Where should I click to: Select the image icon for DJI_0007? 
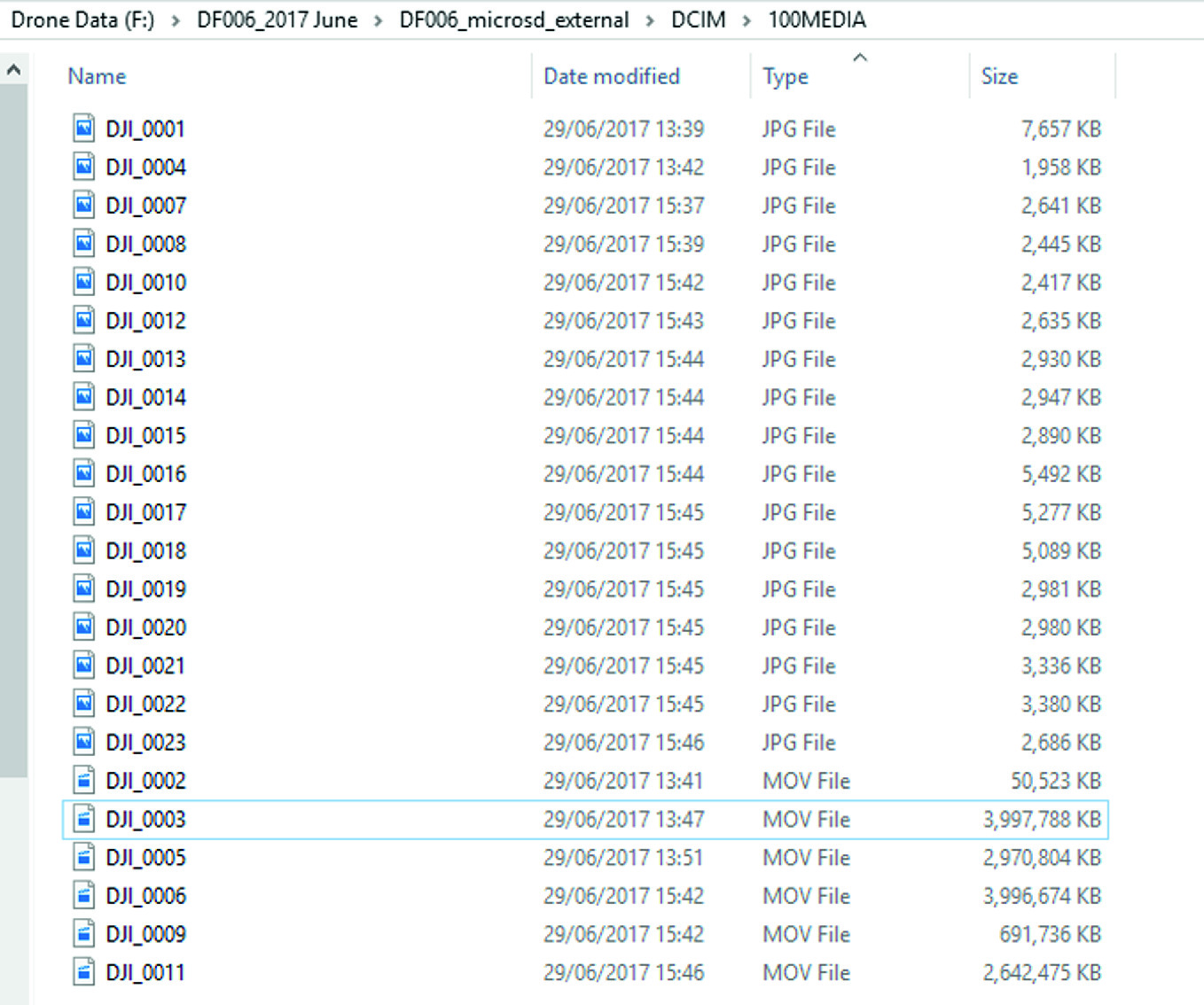coord(83,206)
